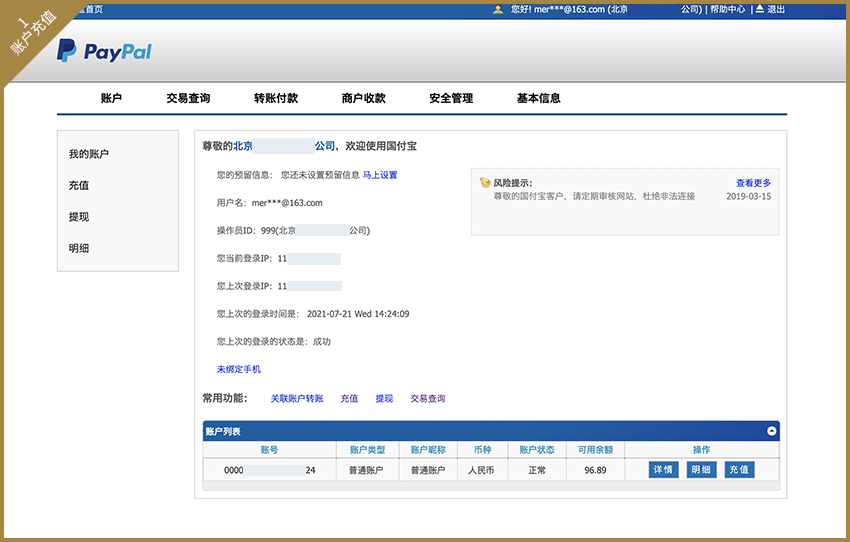
Task: Click 退出 to log out
Action: pyautogui.click(x=776, y=9)
